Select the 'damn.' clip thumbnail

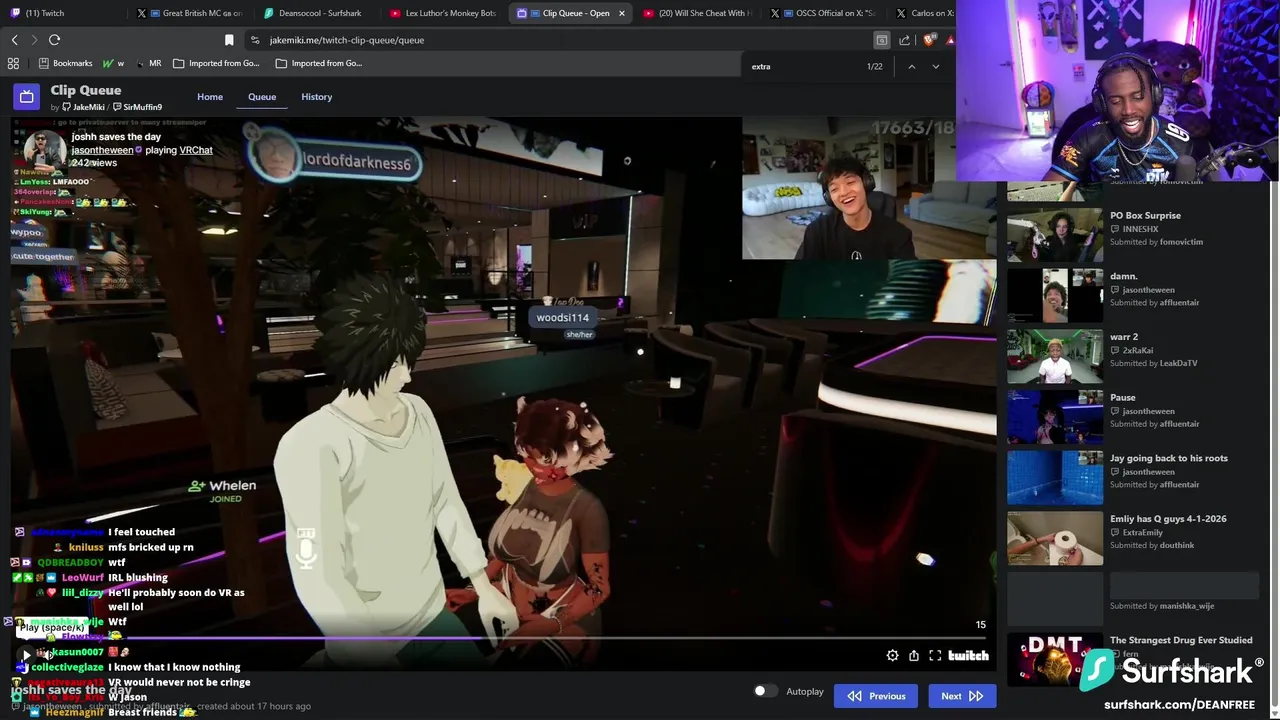pos(1055,295)
